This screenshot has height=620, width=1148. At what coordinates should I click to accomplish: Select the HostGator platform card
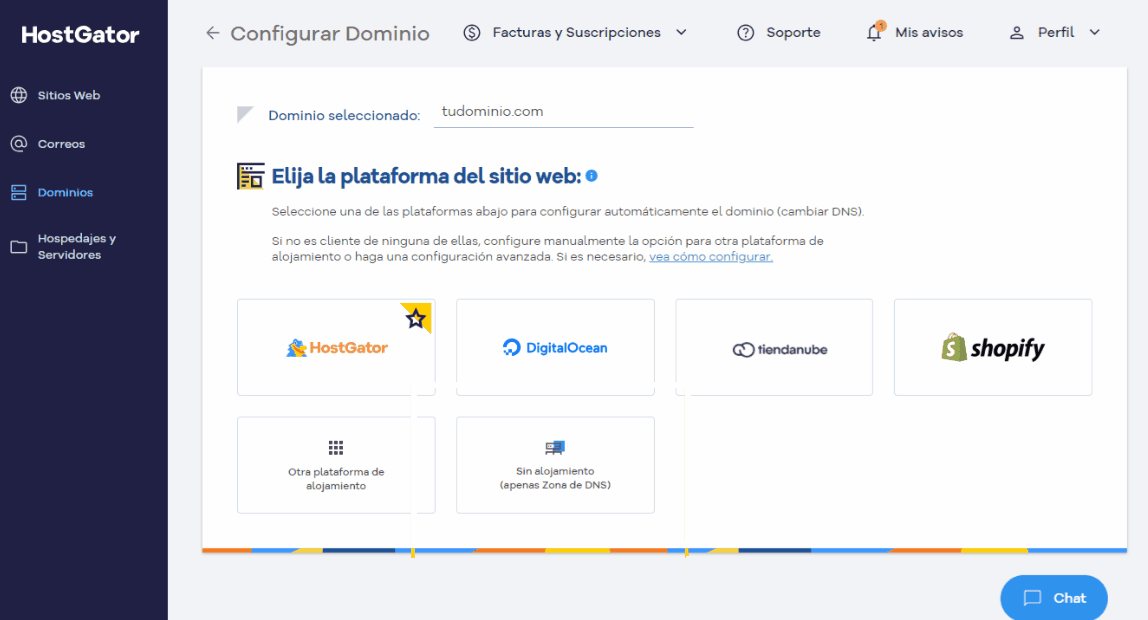pos(336,347)
